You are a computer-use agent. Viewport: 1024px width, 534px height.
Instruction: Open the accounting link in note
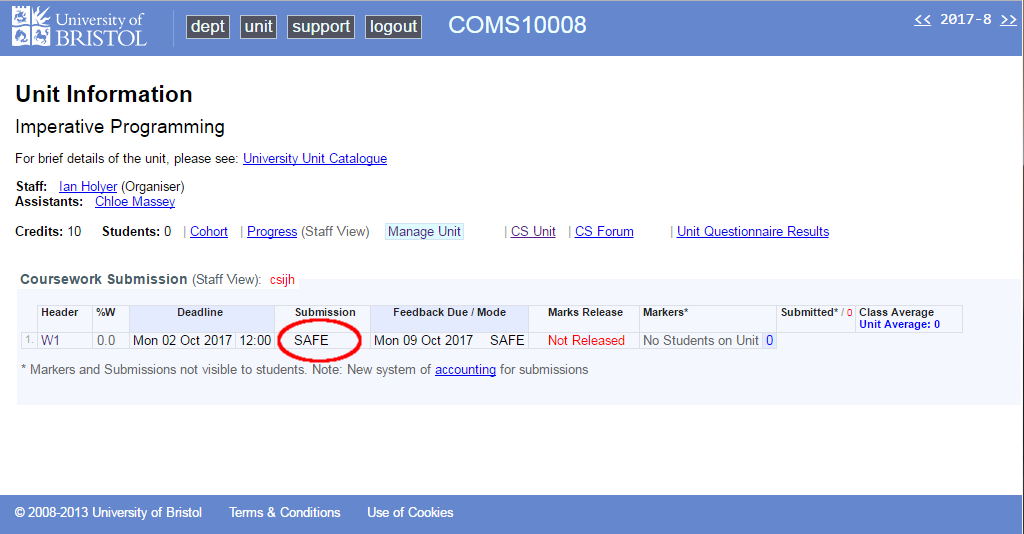click(465, 370)
